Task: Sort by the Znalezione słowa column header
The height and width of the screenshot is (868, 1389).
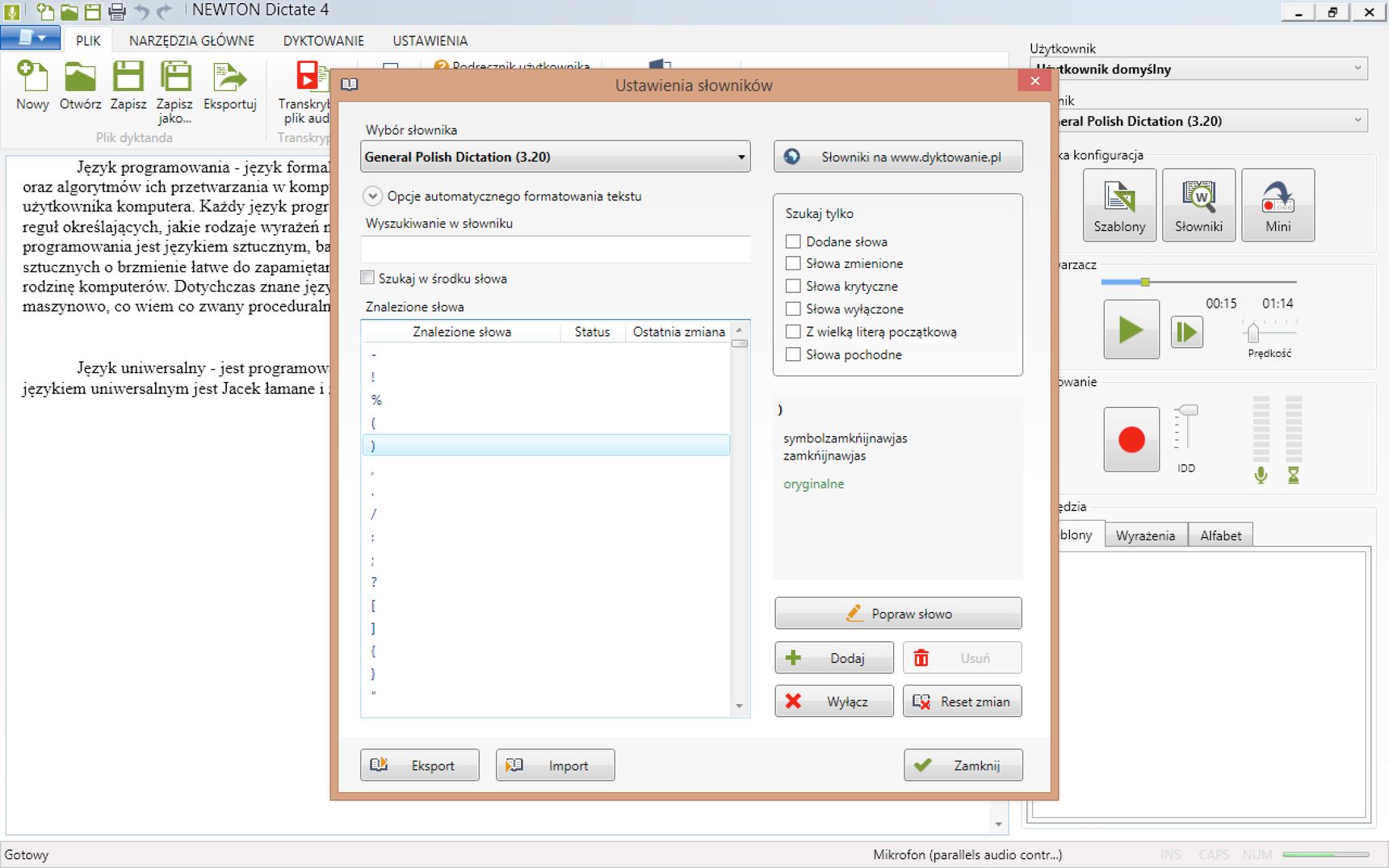Action: (461, 332)
